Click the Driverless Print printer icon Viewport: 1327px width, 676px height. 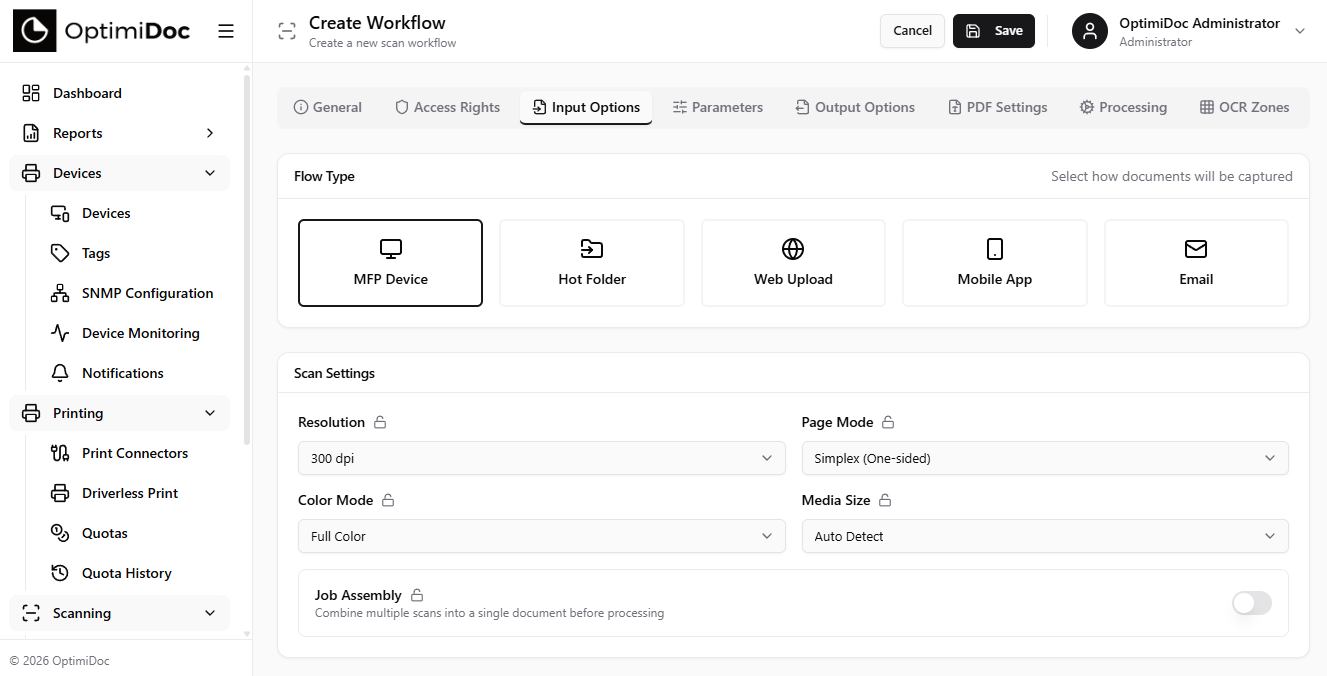[60, 493]
